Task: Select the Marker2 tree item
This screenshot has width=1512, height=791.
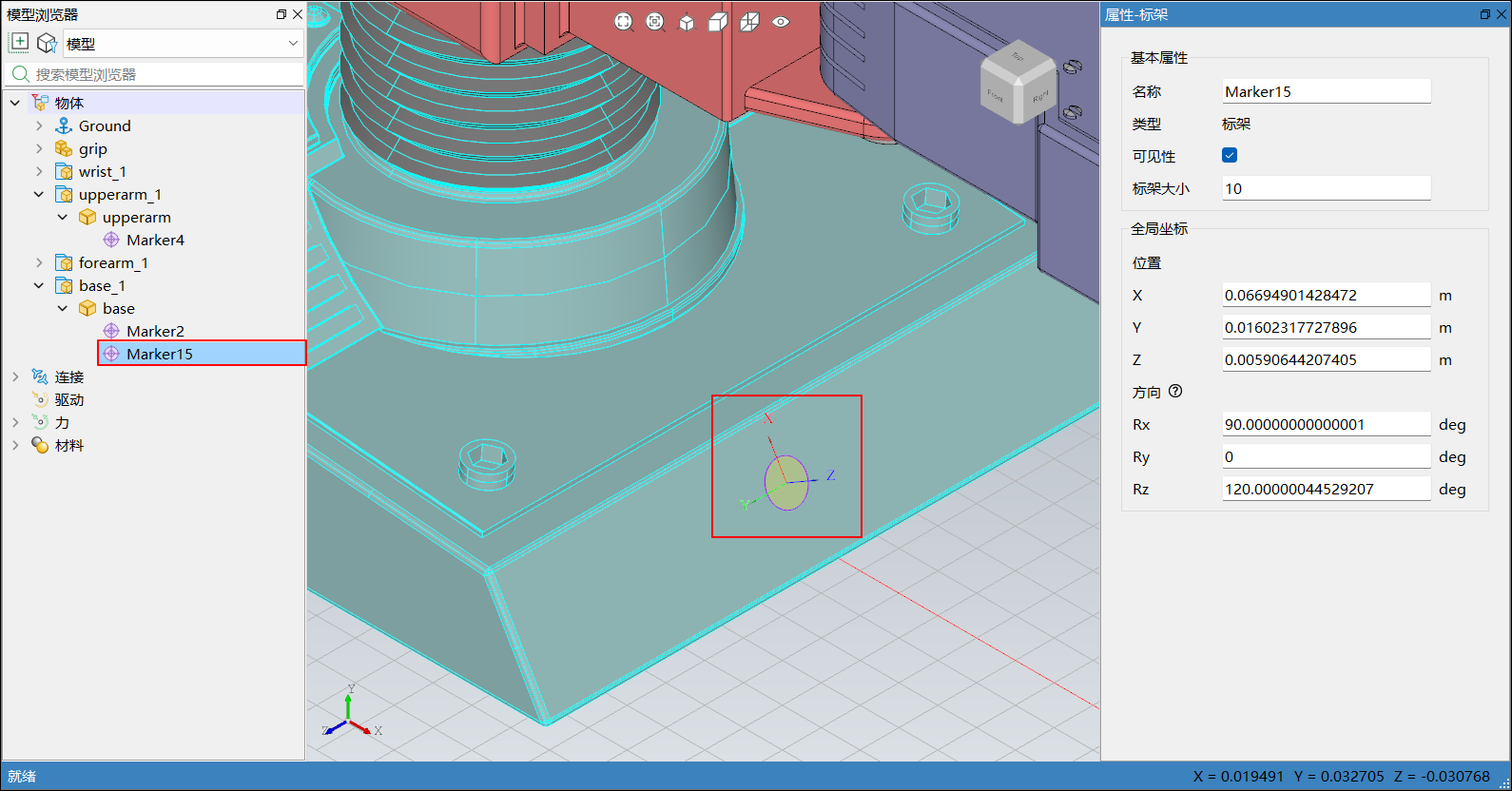Action: pos(155,331)
